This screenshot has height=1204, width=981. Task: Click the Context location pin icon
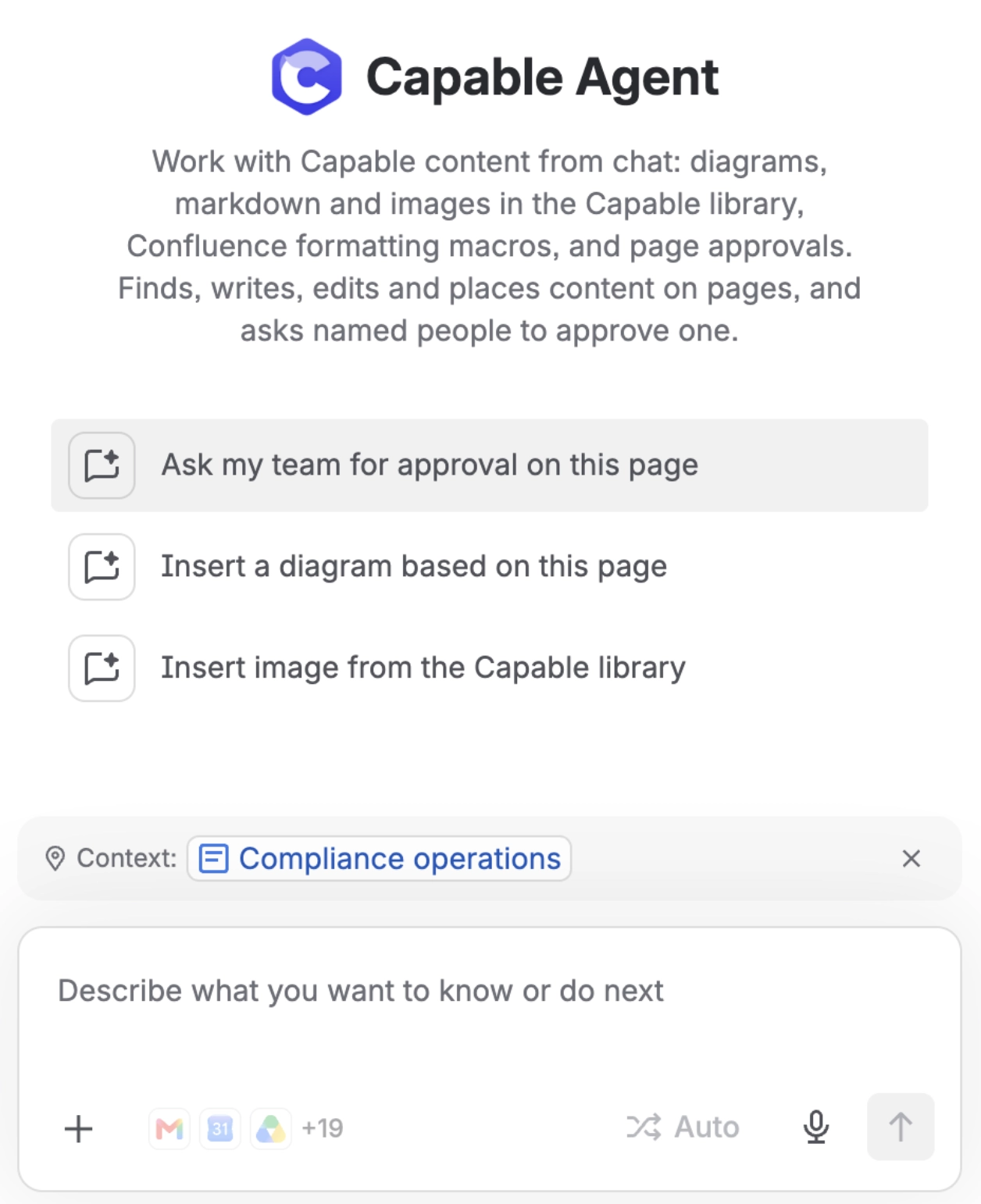pyautogui.click(x=55, y=858)
